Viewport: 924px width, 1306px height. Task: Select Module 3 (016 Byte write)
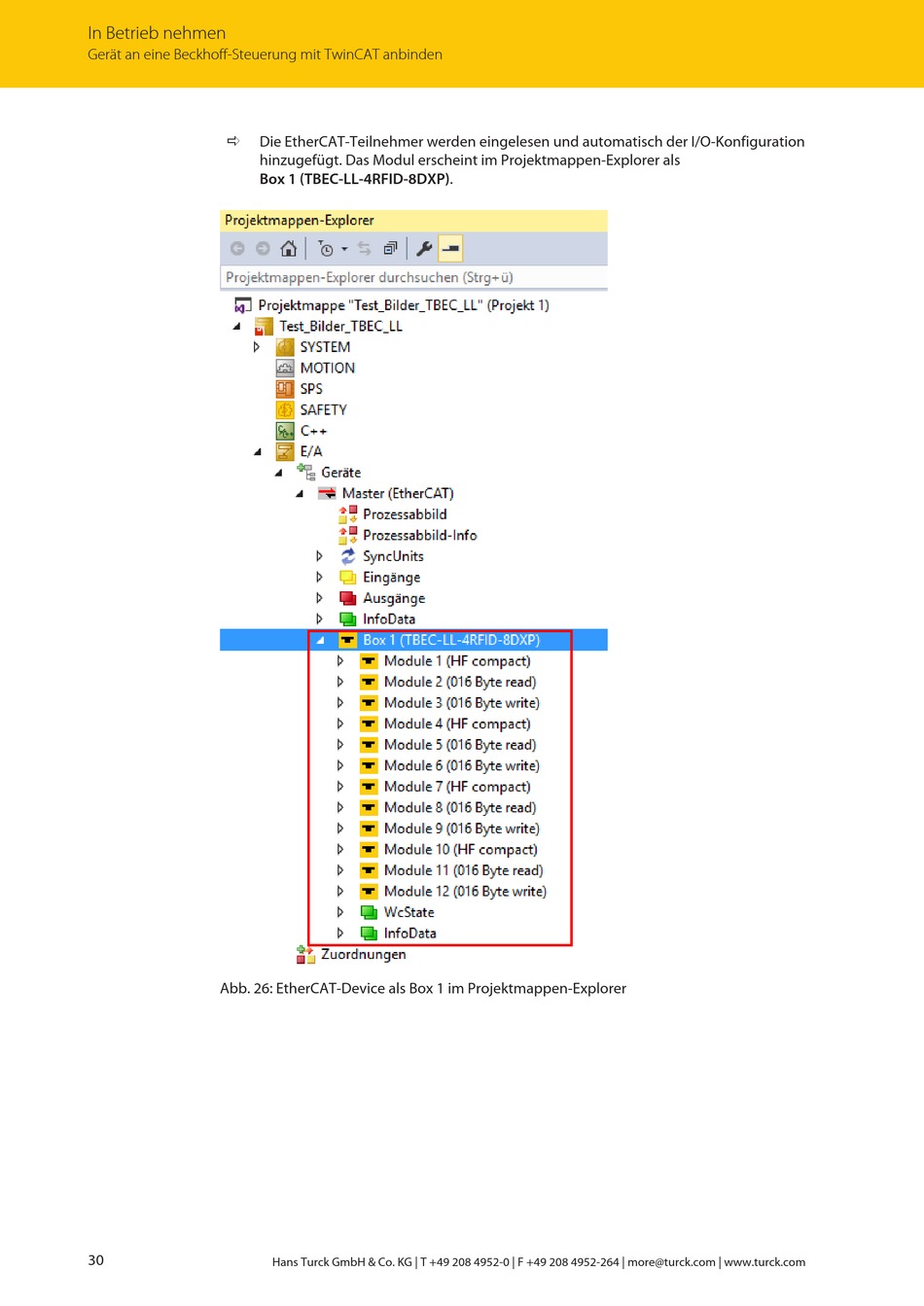tap(462, 703)
